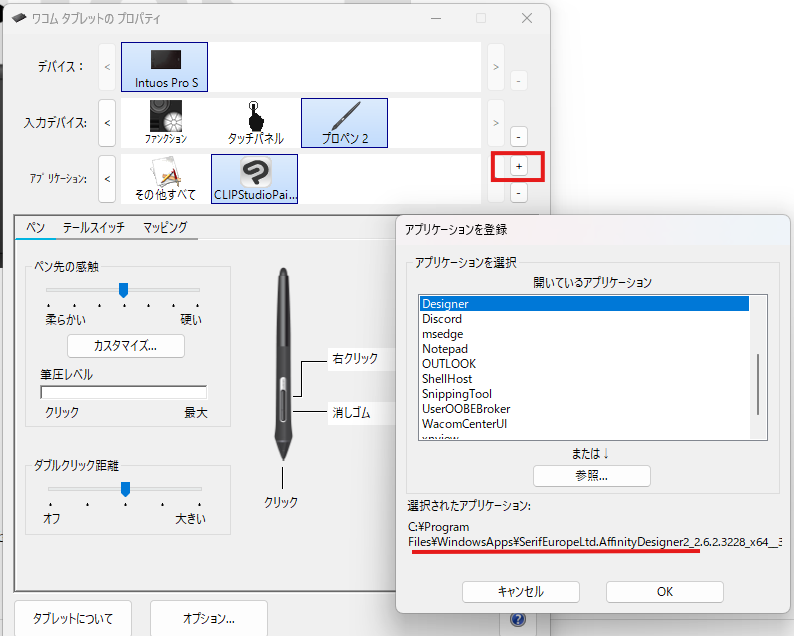
Task: Click the blue help question mark icon
Action: pos(517,619)
